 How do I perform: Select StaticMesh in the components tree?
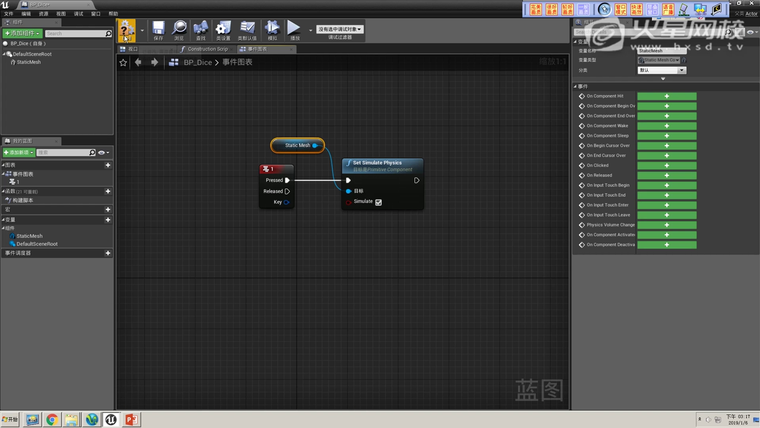(29, 62)
